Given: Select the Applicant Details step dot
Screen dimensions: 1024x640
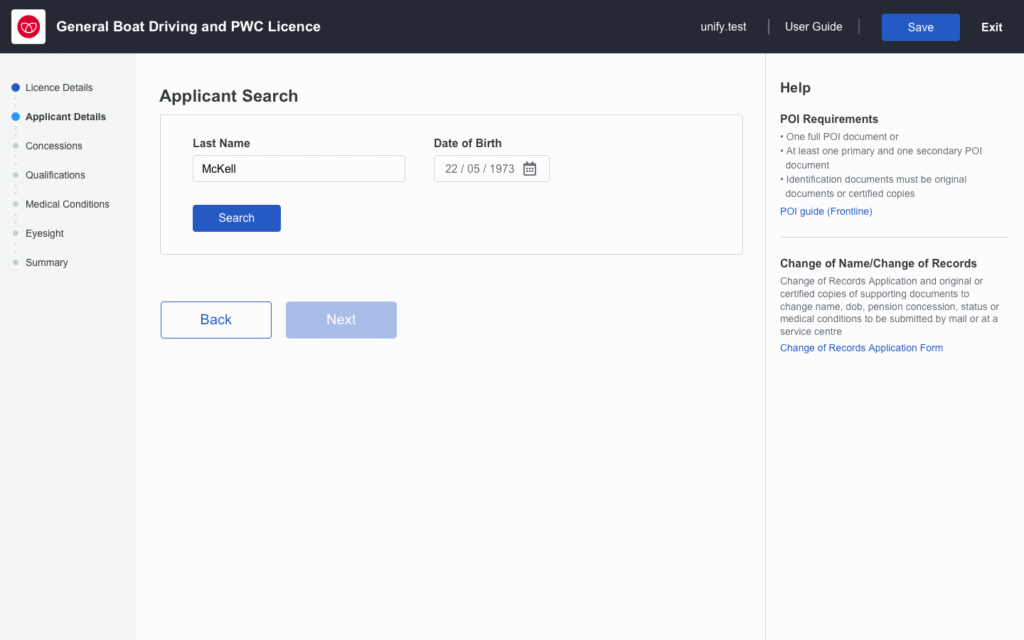Looking at the screenshot, I should pyautogui.click(x=16, y=117).
